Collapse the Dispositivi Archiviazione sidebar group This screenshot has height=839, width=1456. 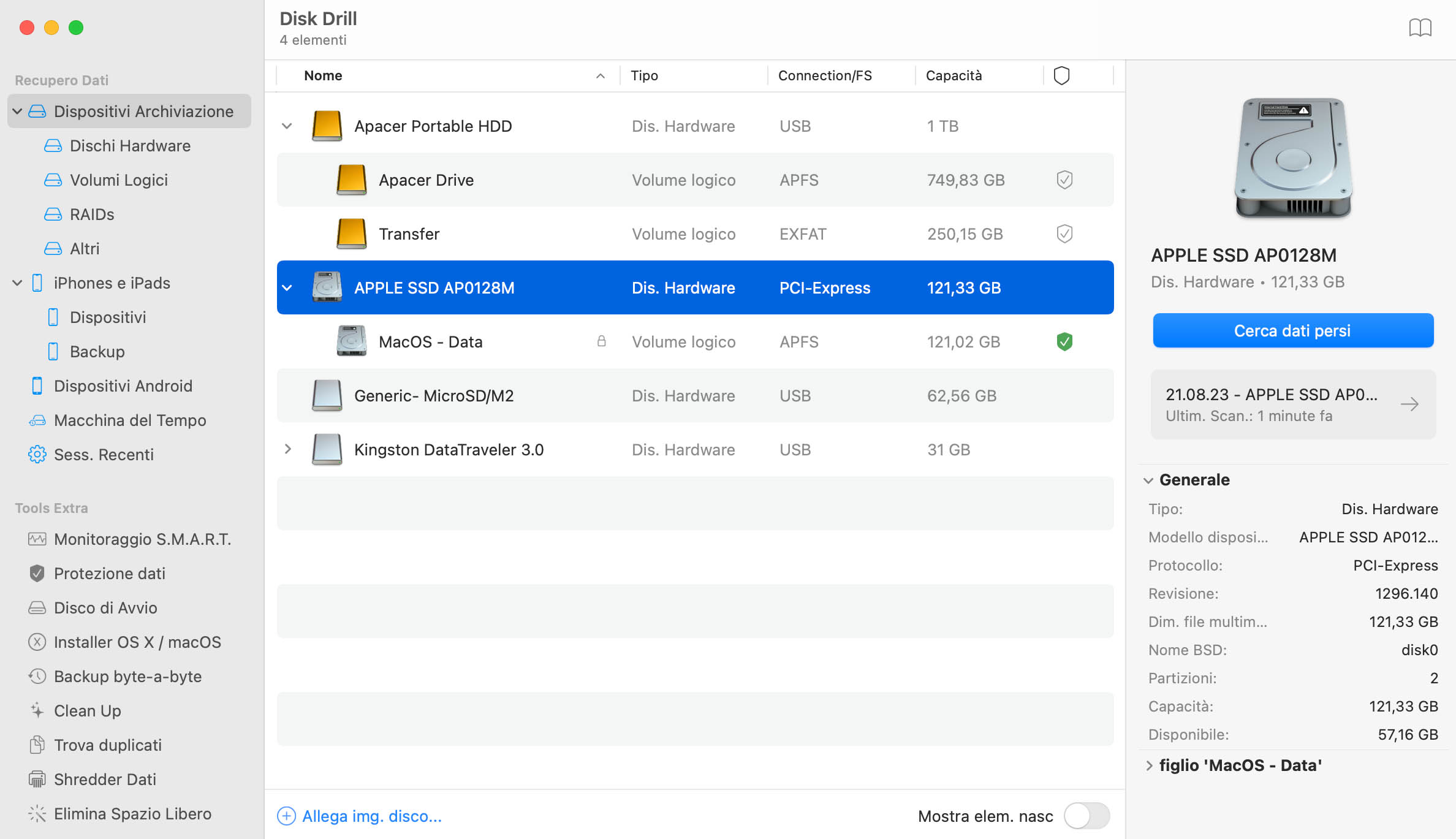click(x=18, y=111)
